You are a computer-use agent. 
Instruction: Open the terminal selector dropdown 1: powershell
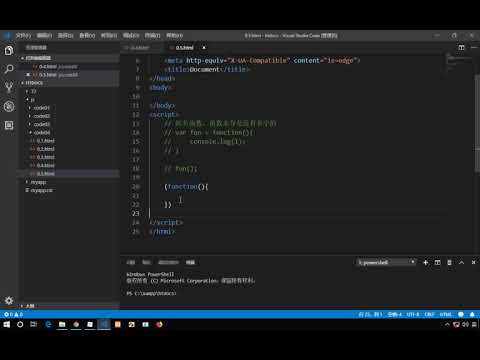386,263
